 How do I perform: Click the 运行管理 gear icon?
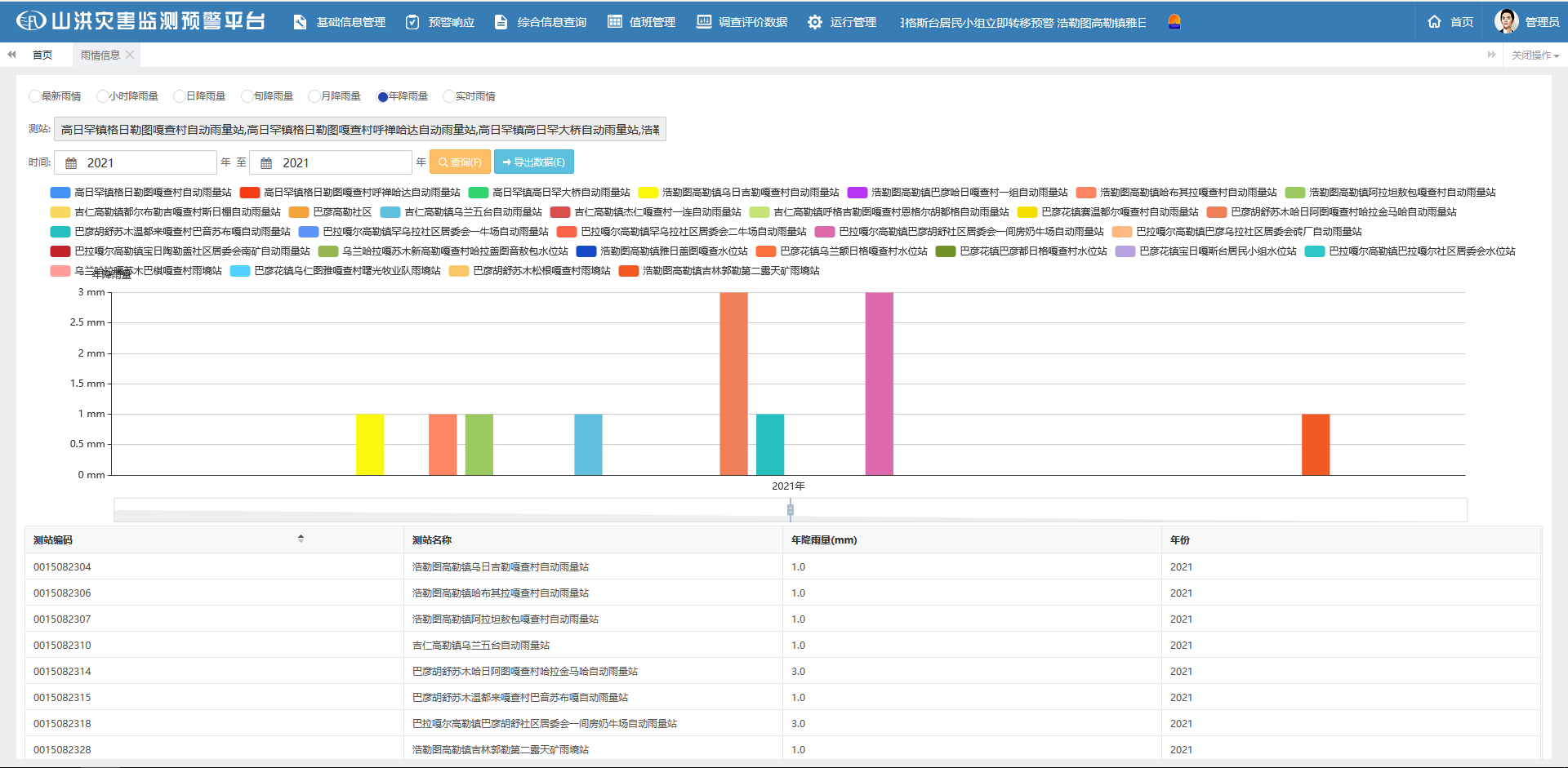(x=814, y=22)
